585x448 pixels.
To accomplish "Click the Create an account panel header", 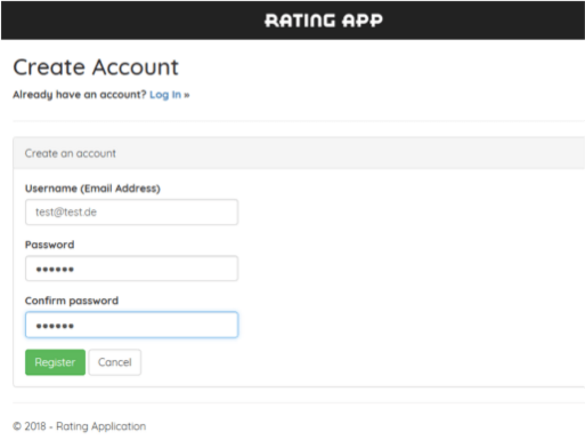I will (x=298, y=153).
